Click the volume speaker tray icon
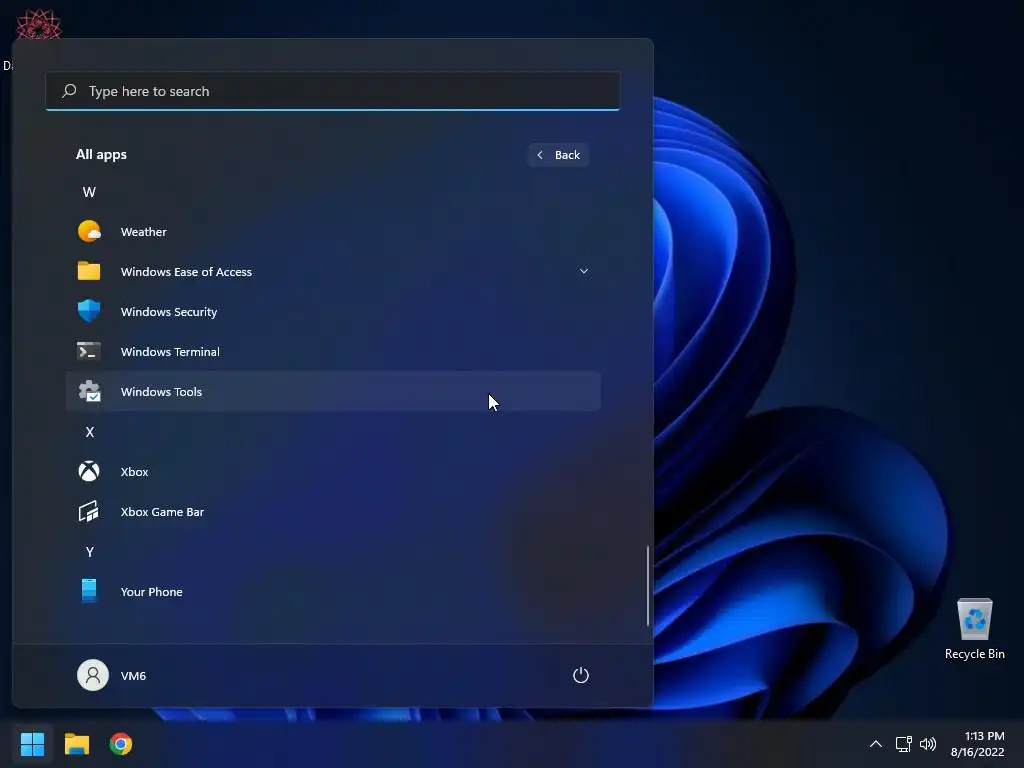Viewport: 1024px width, 768px height. click(927, 744)
